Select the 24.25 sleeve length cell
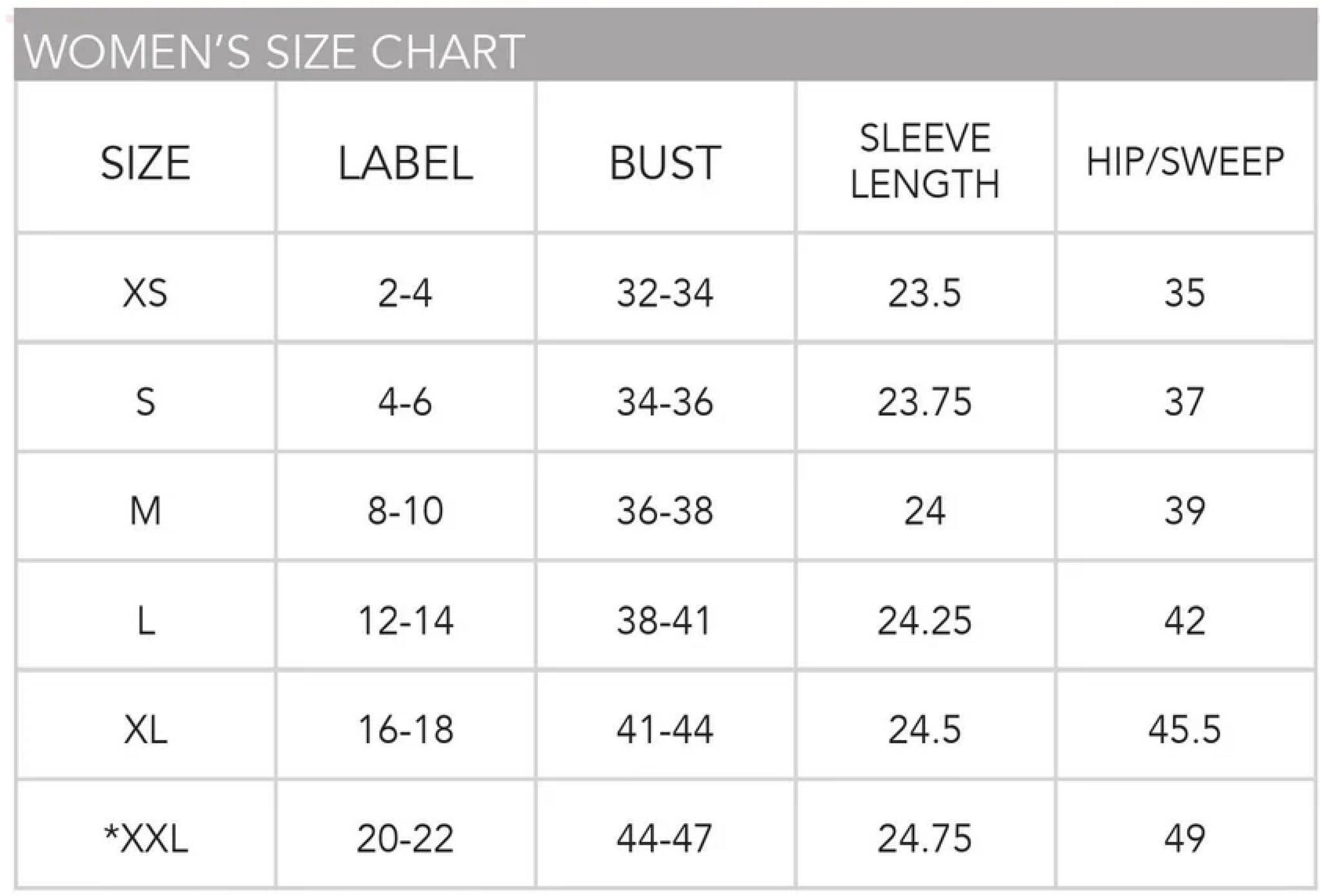This screenshot has width=1320, height=896. pos(925,620)
